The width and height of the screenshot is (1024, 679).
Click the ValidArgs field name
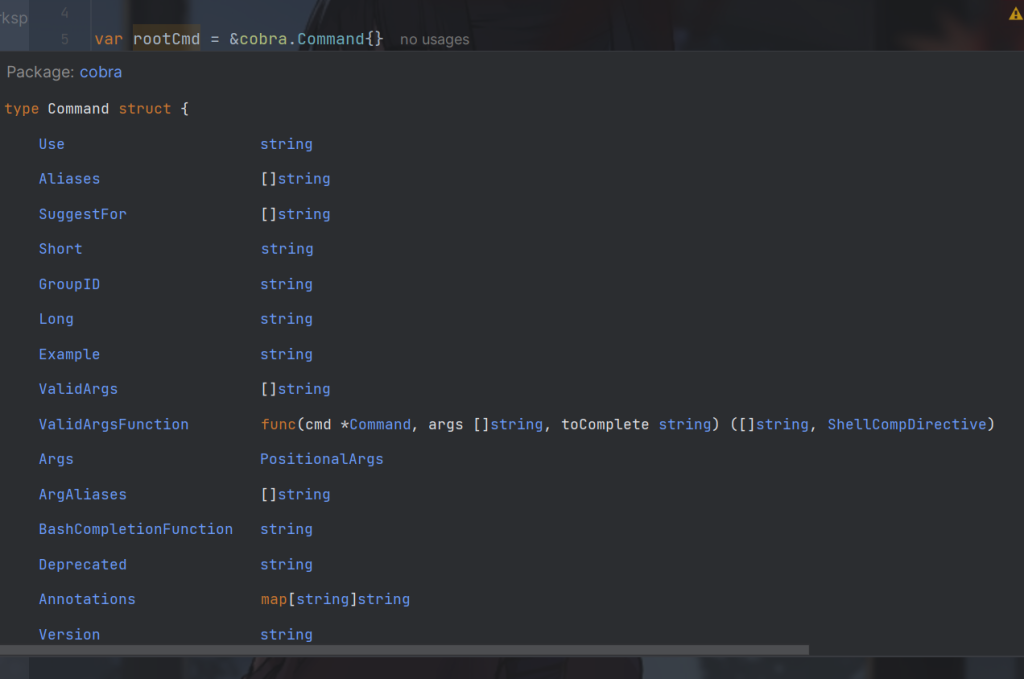(x=78, y=389)
